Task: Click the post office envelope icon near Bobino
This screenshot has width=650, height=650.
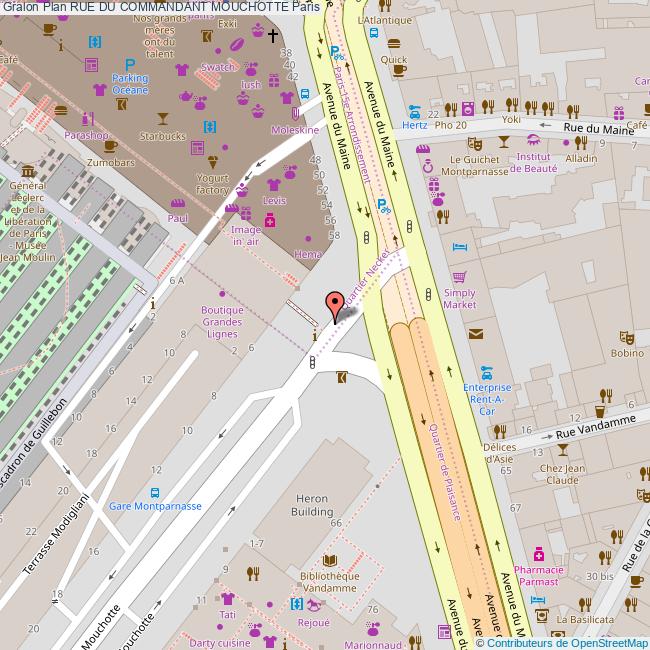Action: click(x=476, y=333)
